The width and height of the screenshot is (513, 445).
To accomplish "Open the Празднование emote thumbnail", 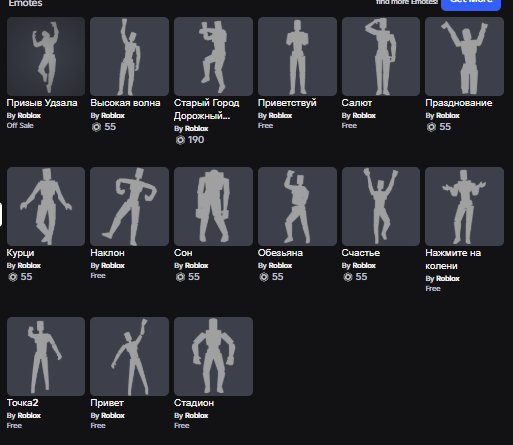I will tap(465, 57).
